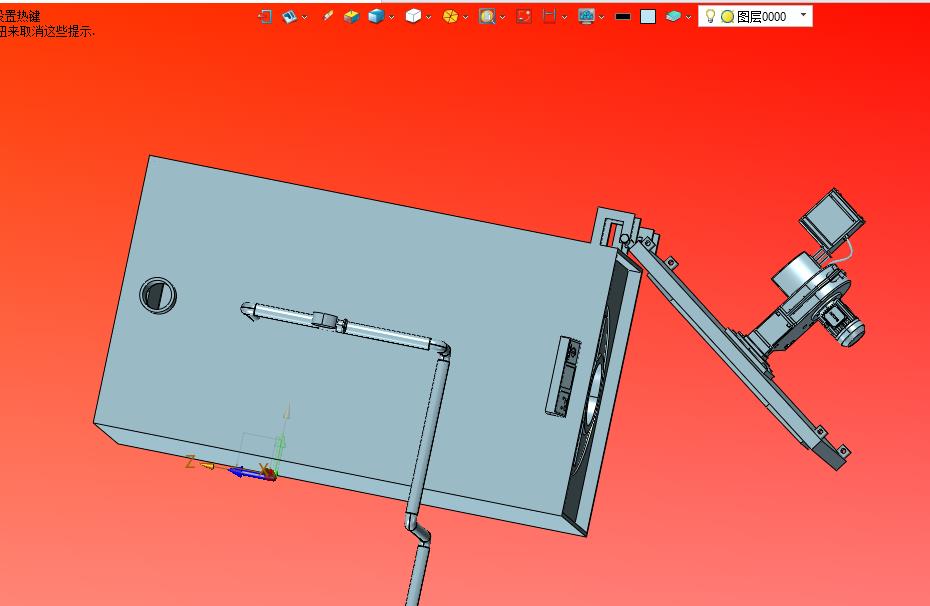Image resolution: width=930 pixels, height=606 pixels.
Task: Open the 图层0000 layer dropdown
Action: 804,15
